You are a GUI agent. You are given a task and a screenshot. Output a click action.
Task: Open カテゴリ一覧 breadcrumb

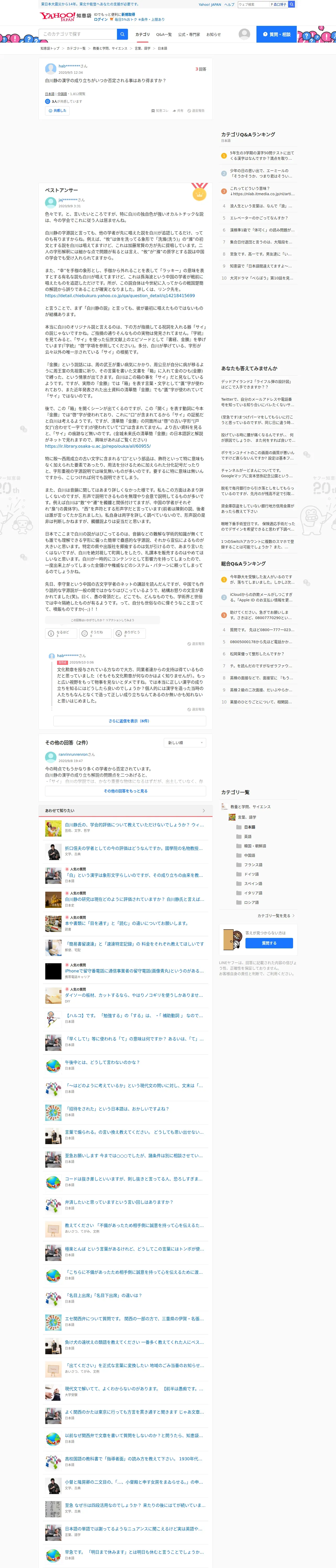[x=76, y=48]
